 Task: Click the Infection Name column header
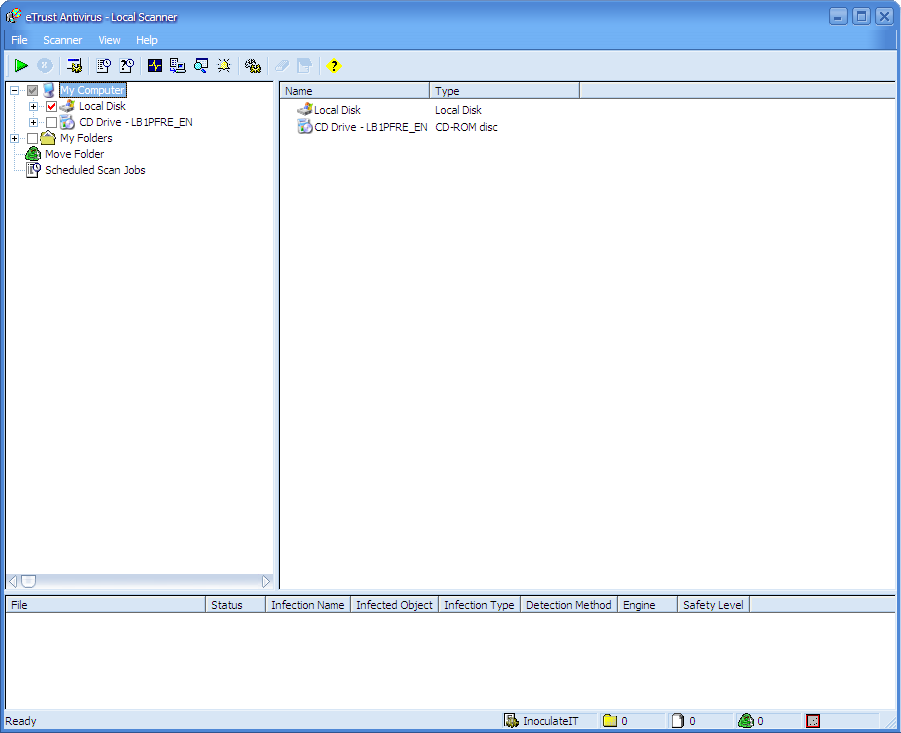pos(308,605)
